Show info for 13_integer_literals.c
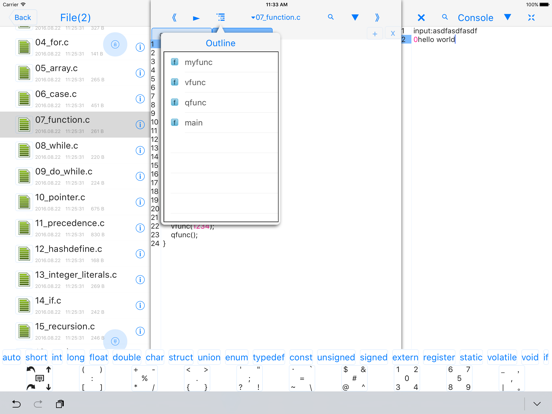Viewport: 552px width, 414px height. [140, 280]
